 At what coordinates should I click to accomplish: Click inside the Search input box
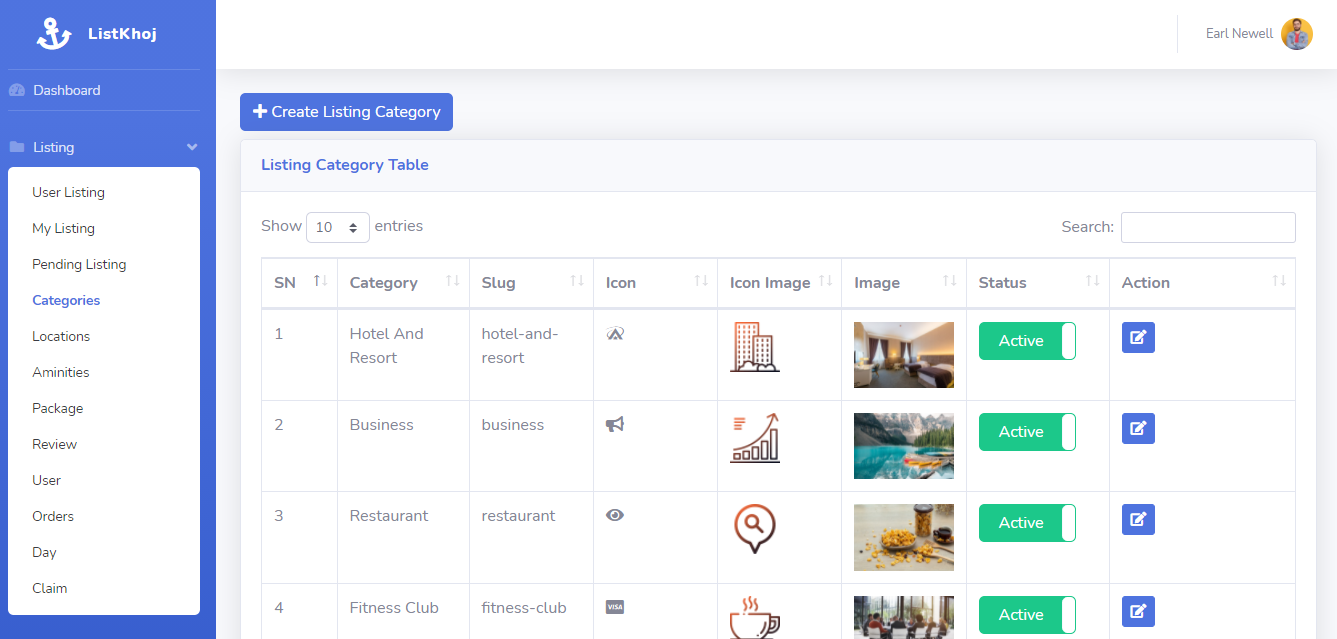(x=1207, y=227)
